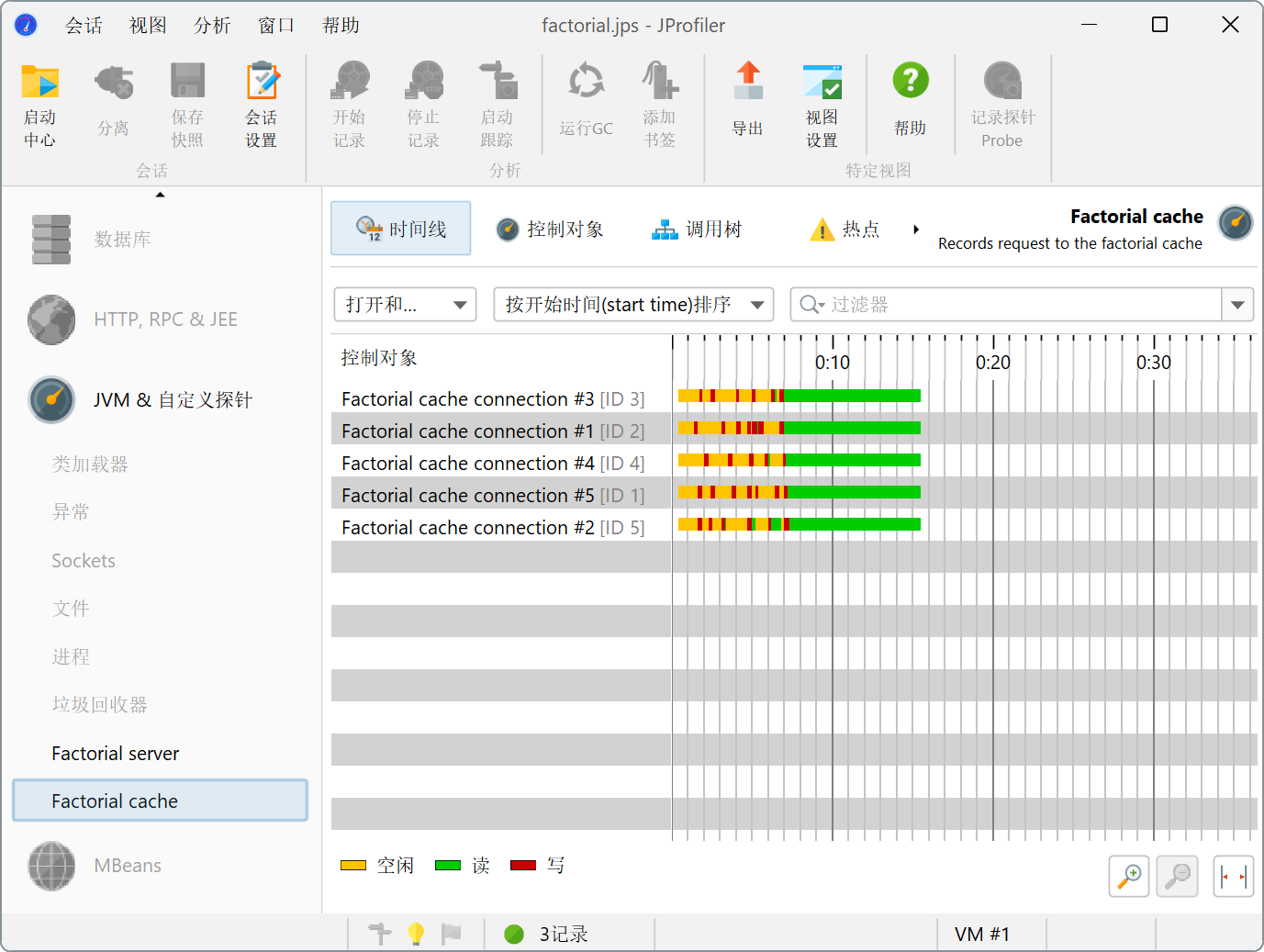
Task: Click the JProfiler application logo icon
Action: tap(26, 25)
